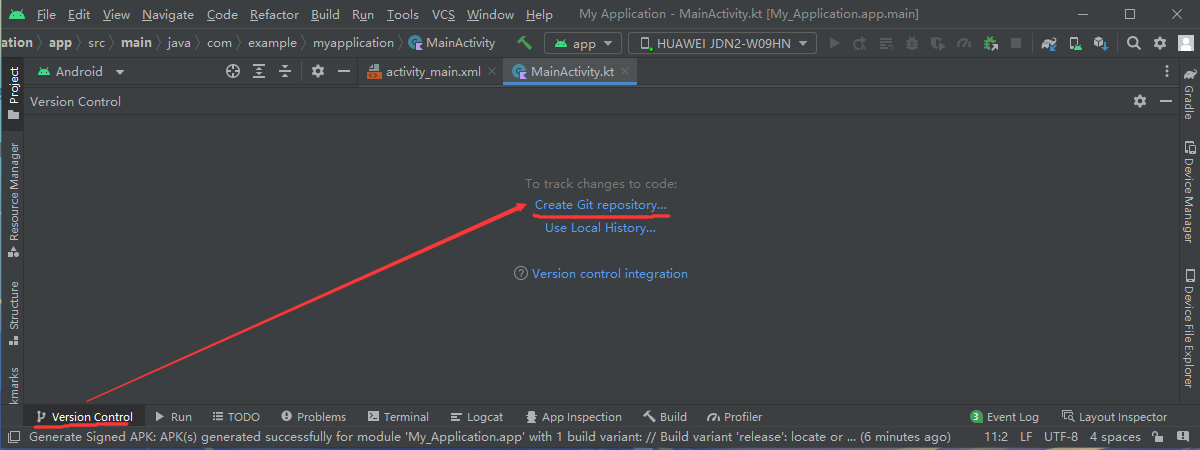Hide the Project panel with minus icon
This screenshot has height=450, width=1200.
344,71
